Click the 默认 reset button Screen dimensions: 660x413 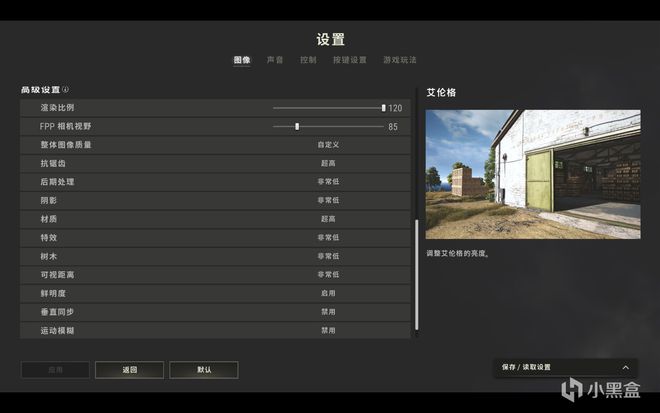pos(204,370)
